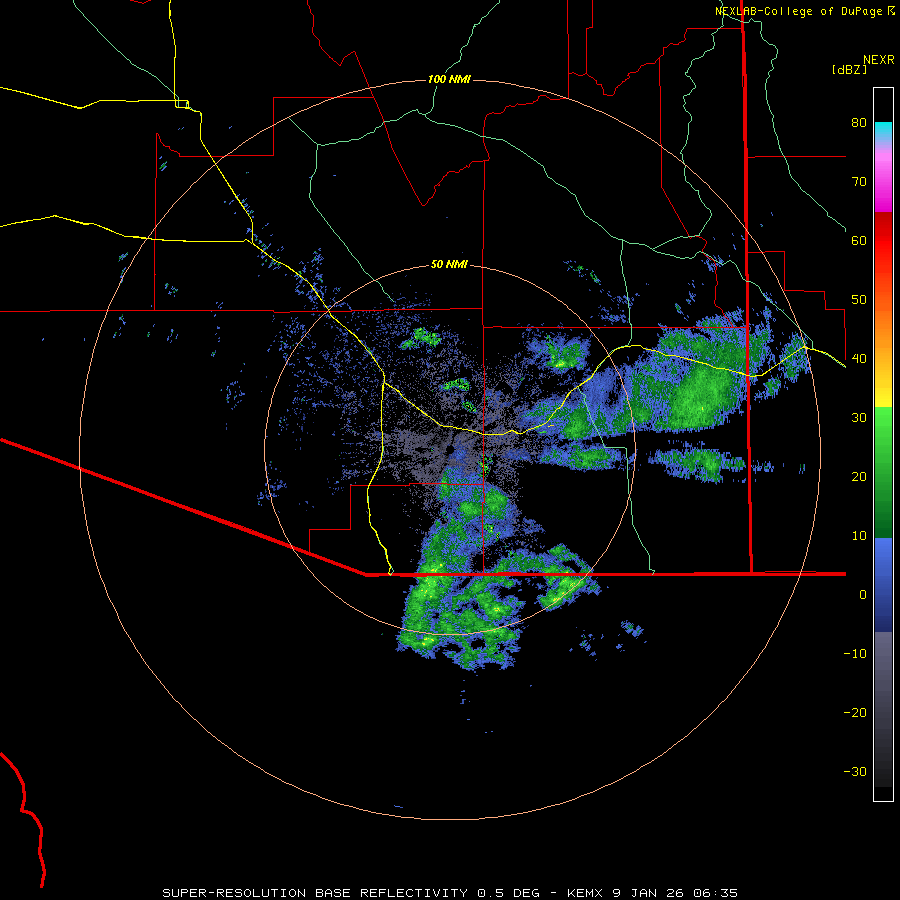This screenshot has height=900, width=900.
Task: Click the 10 dBZ scale value
Action: [x=859, y=536]
